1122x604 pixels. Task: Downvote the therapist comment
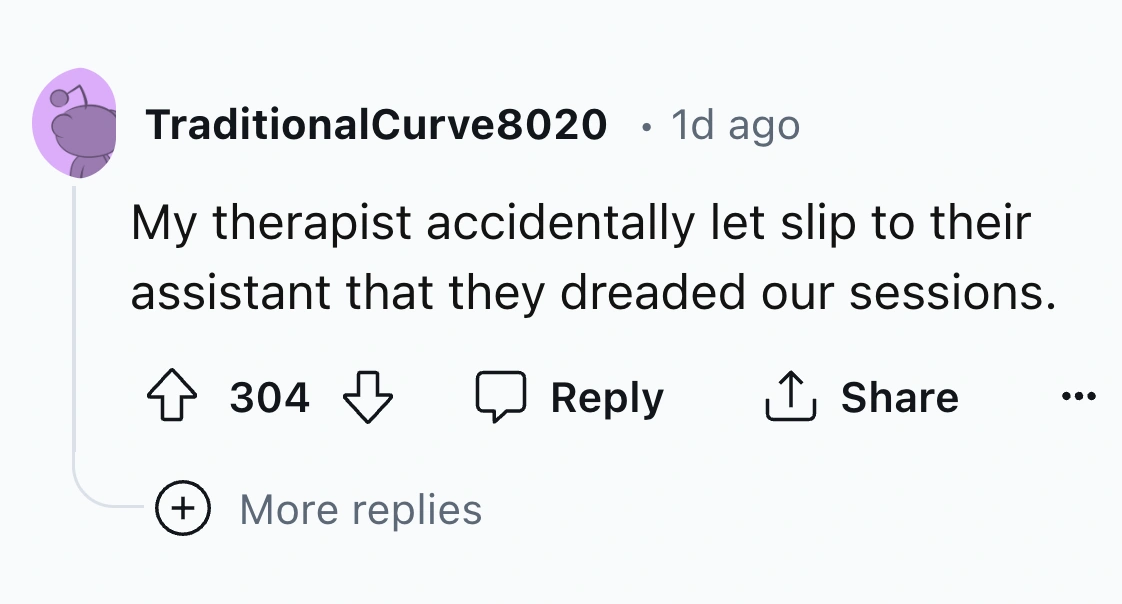click(x=367, y=398)
